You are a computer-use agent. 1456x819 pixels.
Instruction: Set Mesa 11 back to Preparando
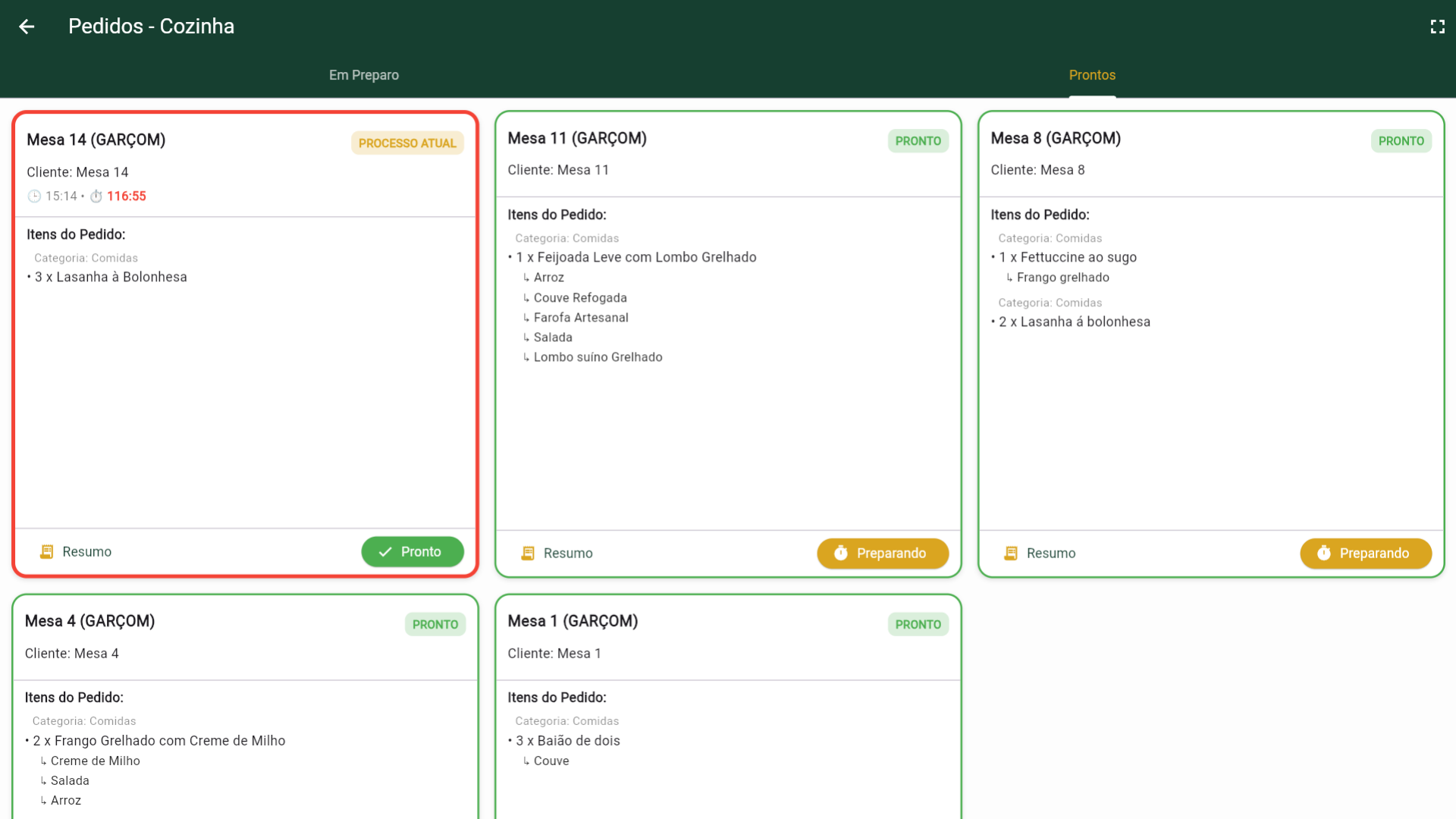[883, 554]
